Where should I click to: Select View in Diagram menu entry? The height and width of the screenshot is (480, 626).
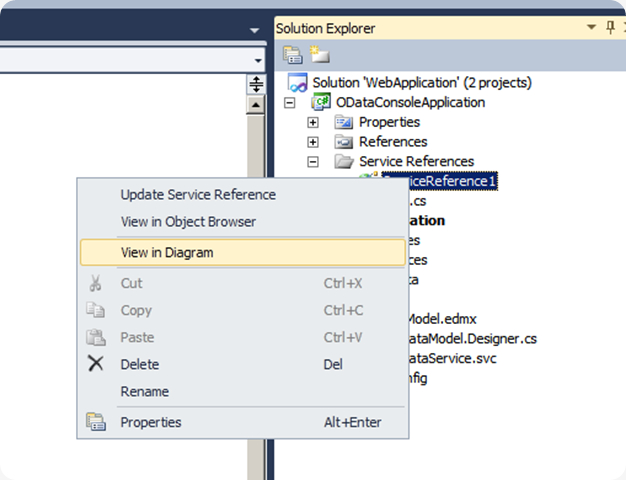[x=167, y=253]
